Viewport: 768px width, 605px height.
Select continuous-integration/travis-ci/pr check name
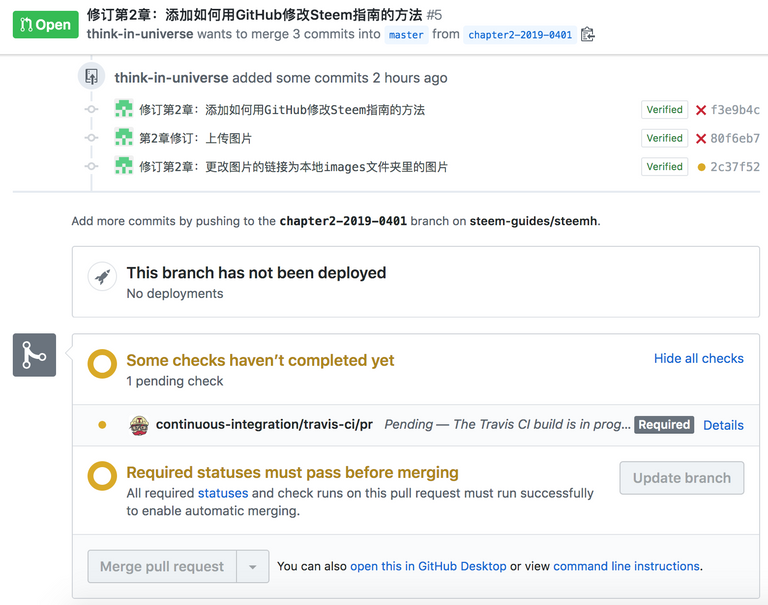click(x=264, y=424)
